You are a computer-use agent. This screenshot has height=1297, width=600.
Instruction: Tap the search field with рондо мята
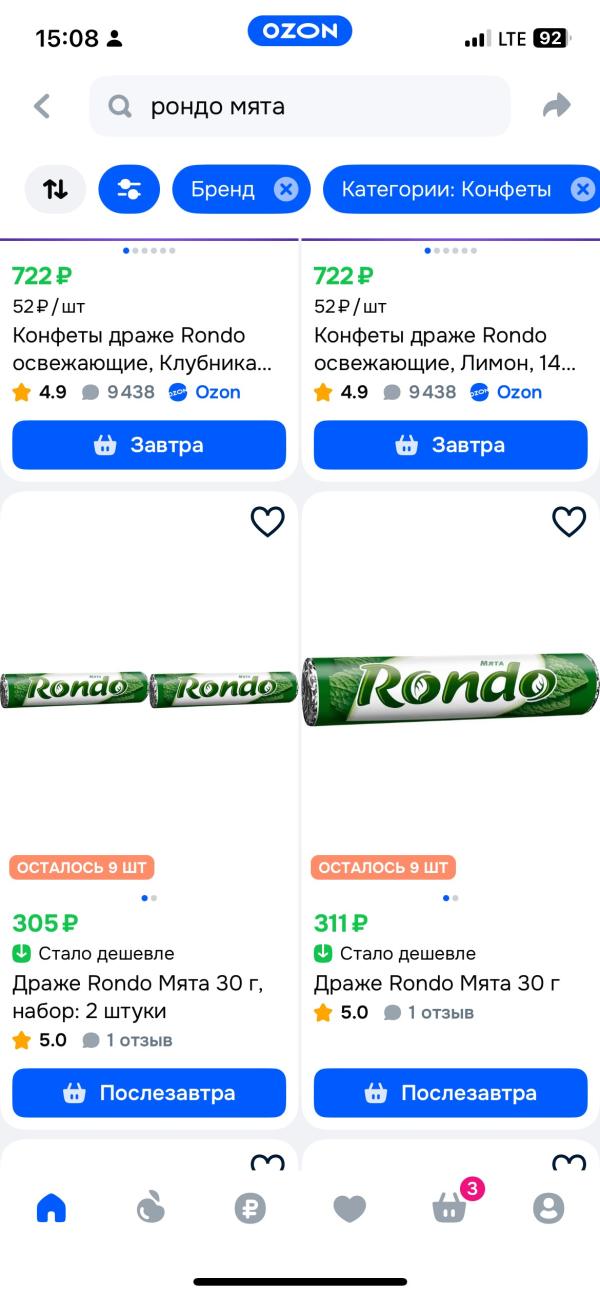(x=300, y=106)
